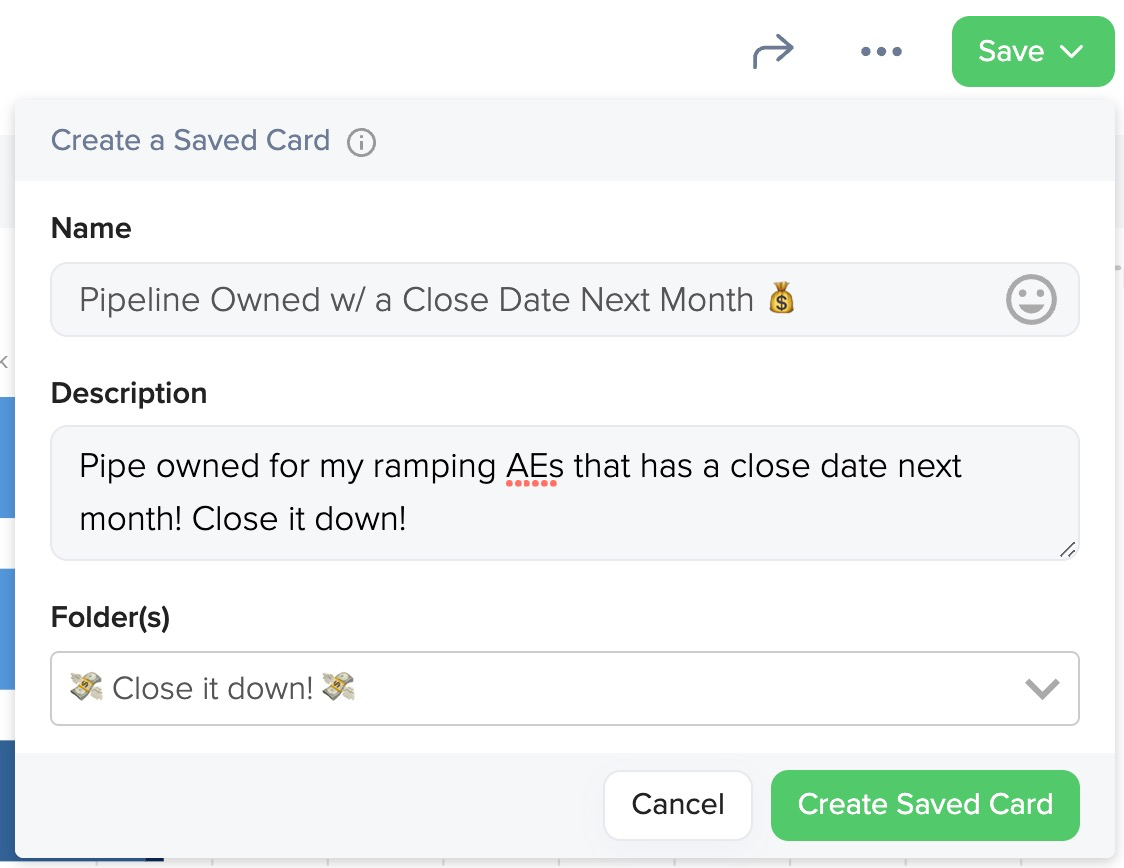The width and height of the screenshot is (1124, 868).
Task: Expand the Save button chevron
Action: pos(1072,52)
